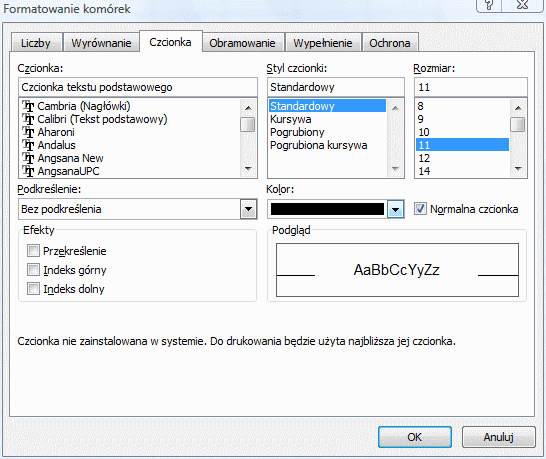Confirm with the OK button
The width and height of the screenshot is (546, 459).
pyautogui.click(x=415, y=437)
